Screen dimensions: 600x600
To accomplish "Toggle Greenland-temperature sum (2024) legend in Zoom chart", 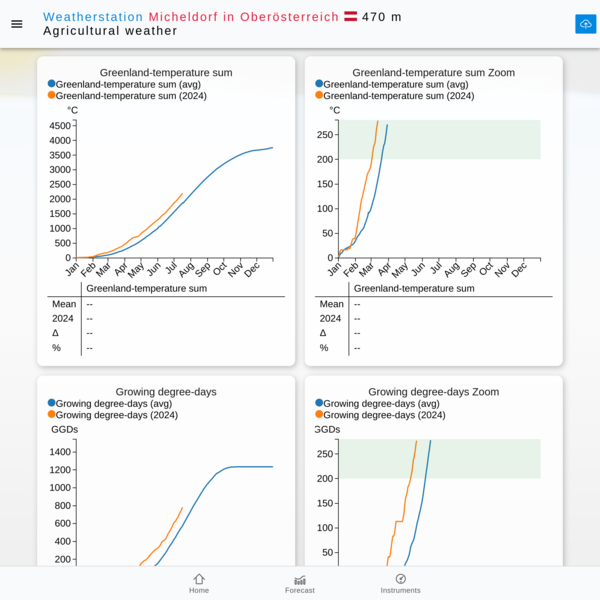I will (x=395, y=96).
